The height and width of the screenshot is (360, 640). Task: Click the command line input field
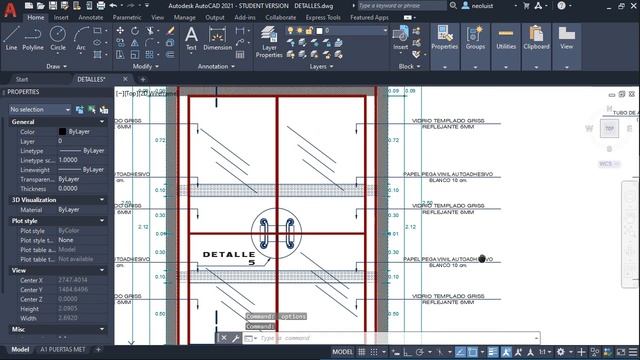point(396,338)
